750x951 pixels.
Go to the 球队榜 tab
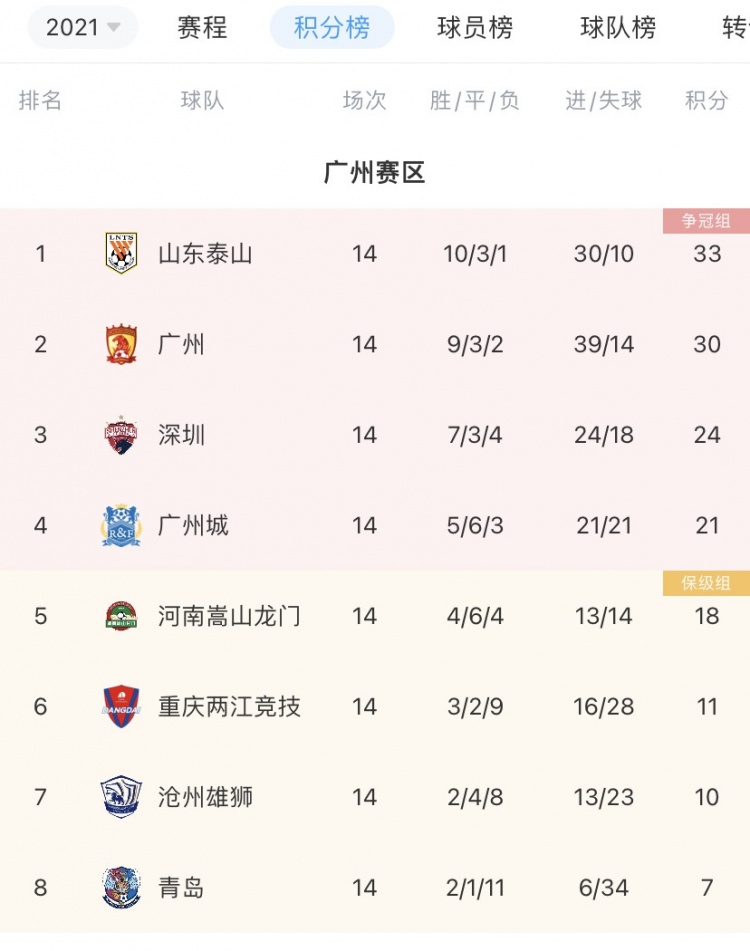(x=618, y=27)
